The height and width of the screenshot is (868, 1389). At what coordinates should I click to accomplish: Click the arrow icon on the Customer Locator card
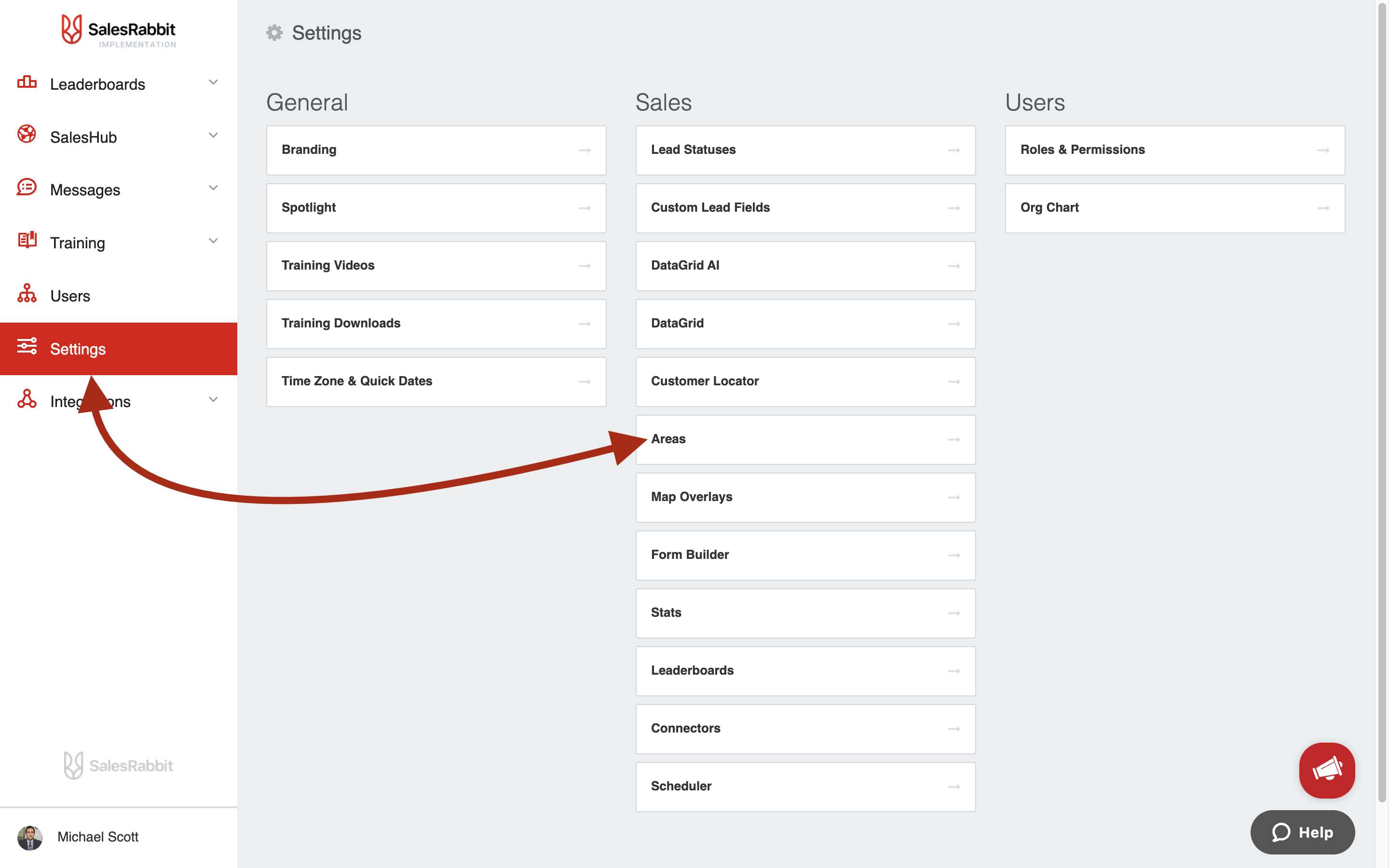point(954,382)
